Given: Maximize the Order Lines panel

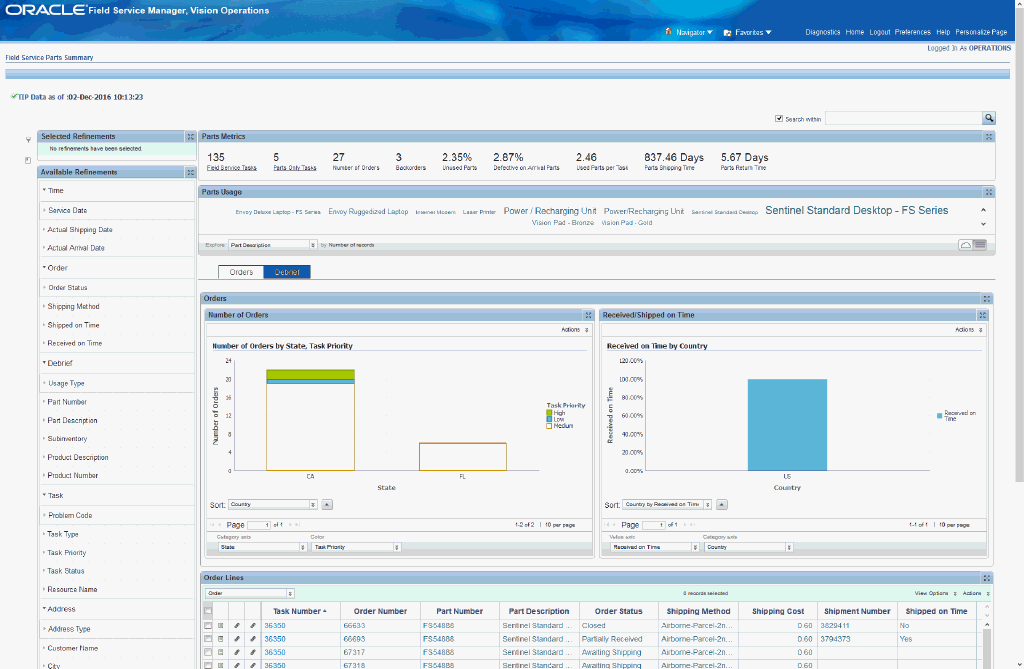Looking at the screenshot, I should click(987, 578).
